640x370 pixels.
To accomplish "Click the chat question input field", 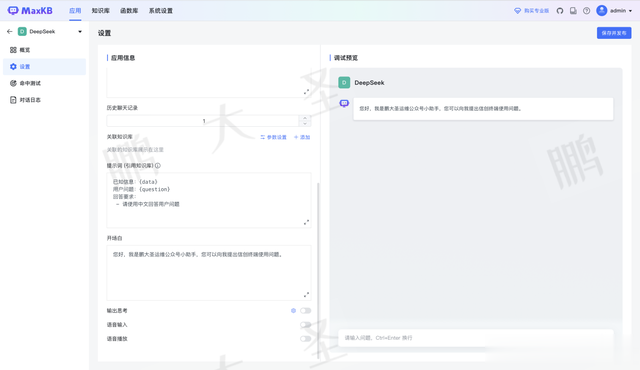I will [x=476, y=338].
